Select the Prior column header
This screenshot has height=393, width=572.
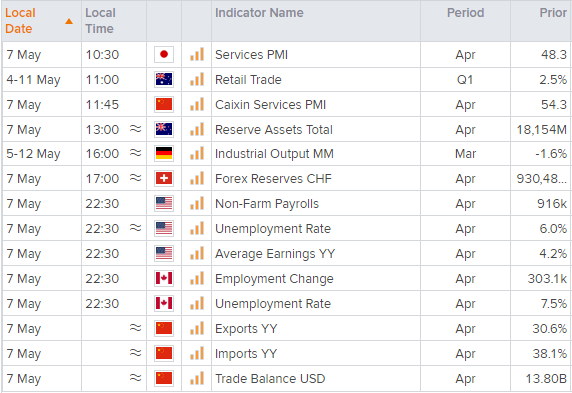click(x=553, y=13)
